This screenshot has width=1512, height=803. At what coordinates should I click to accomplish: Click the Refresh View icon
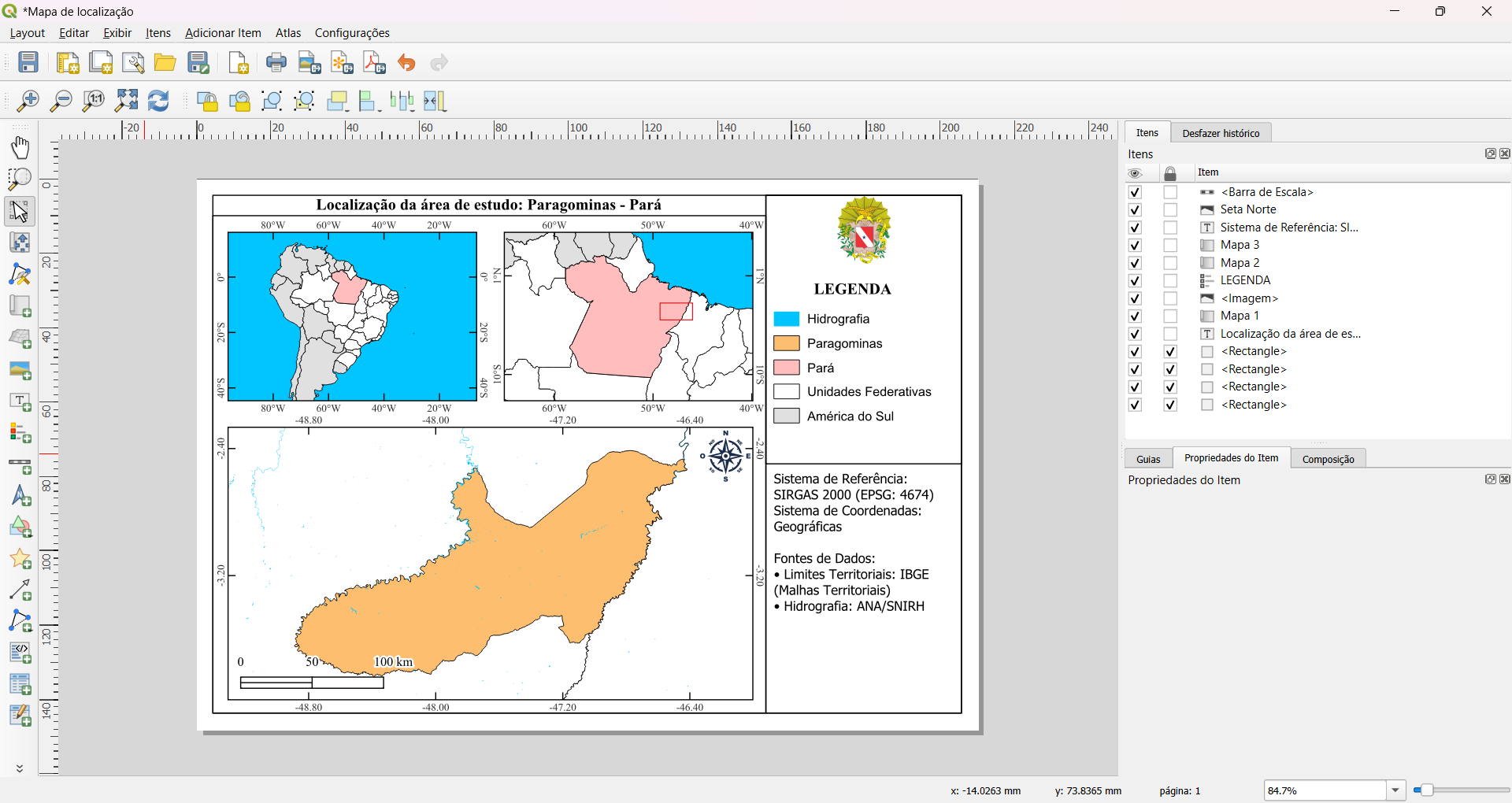coord(157,101)
